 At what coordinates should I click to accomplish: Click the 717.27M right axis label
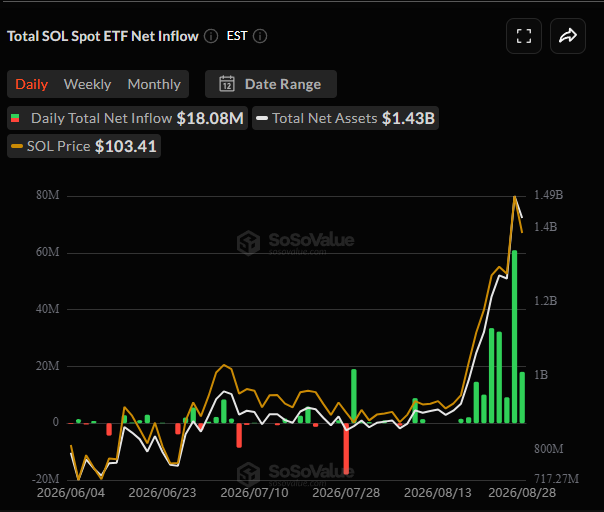coord(557,479)
